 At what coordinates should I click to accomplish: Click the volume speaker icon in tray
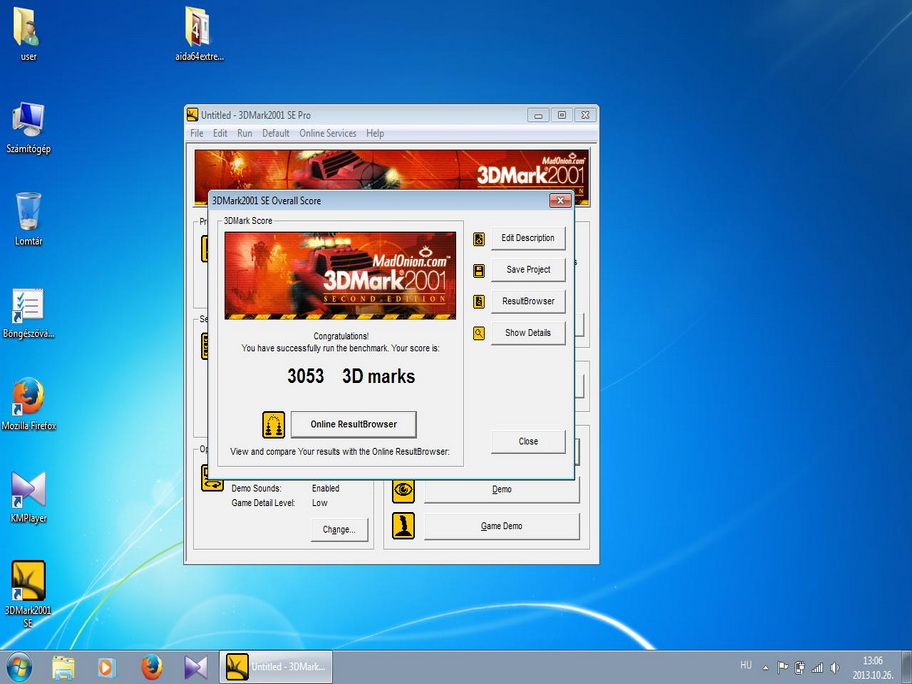click(x=835, y=668)
